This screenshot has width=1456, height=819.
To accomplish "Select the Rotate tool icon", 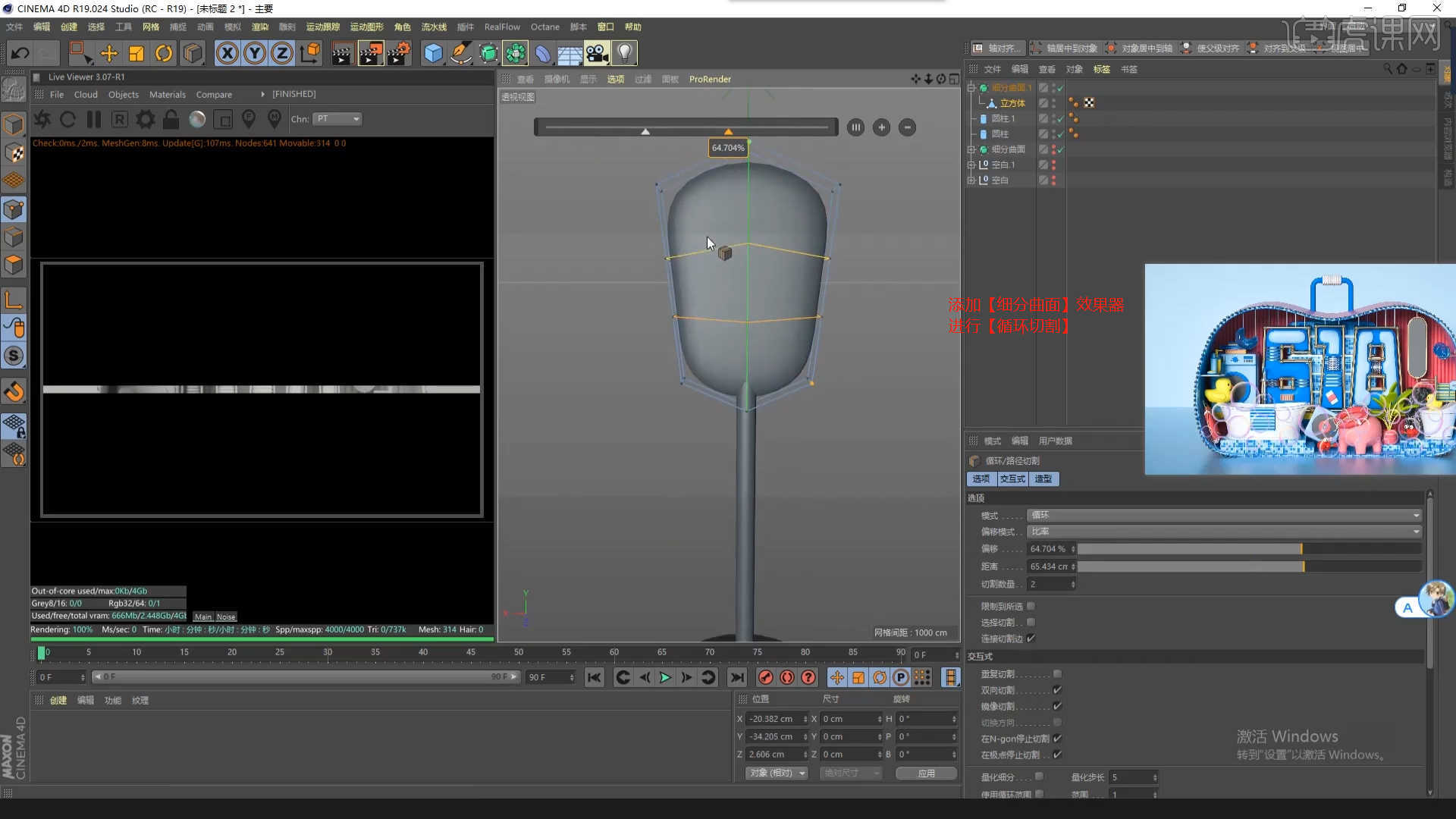I will coord(164,53).
